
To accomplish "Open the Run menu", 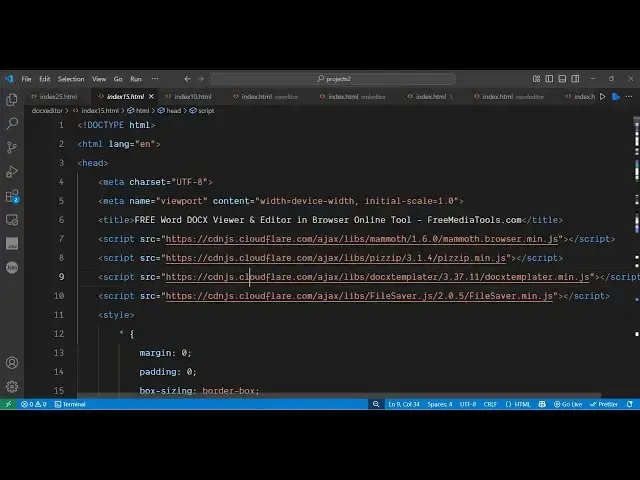I will point(136,79).
